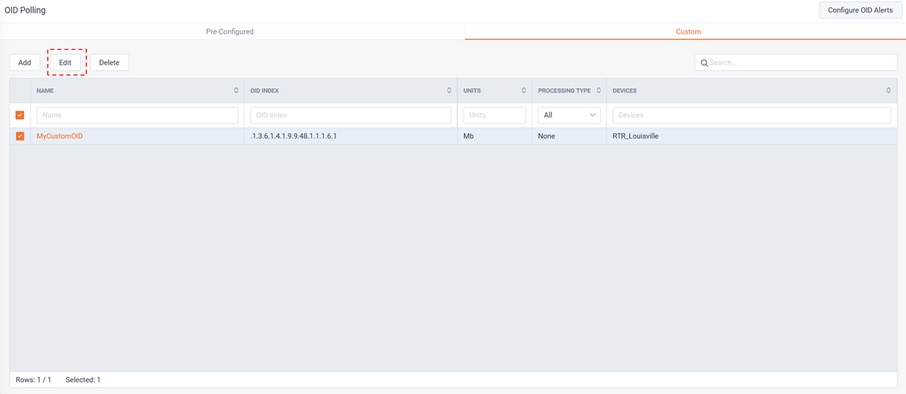This screenshot has width=906, height=394.
Task: Click the UNITS column header
Action: (472, 91)
